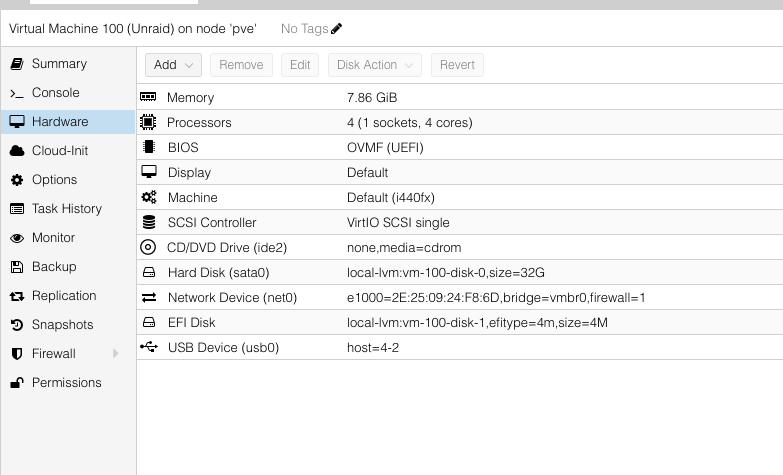Switch to the Console view

68,93
